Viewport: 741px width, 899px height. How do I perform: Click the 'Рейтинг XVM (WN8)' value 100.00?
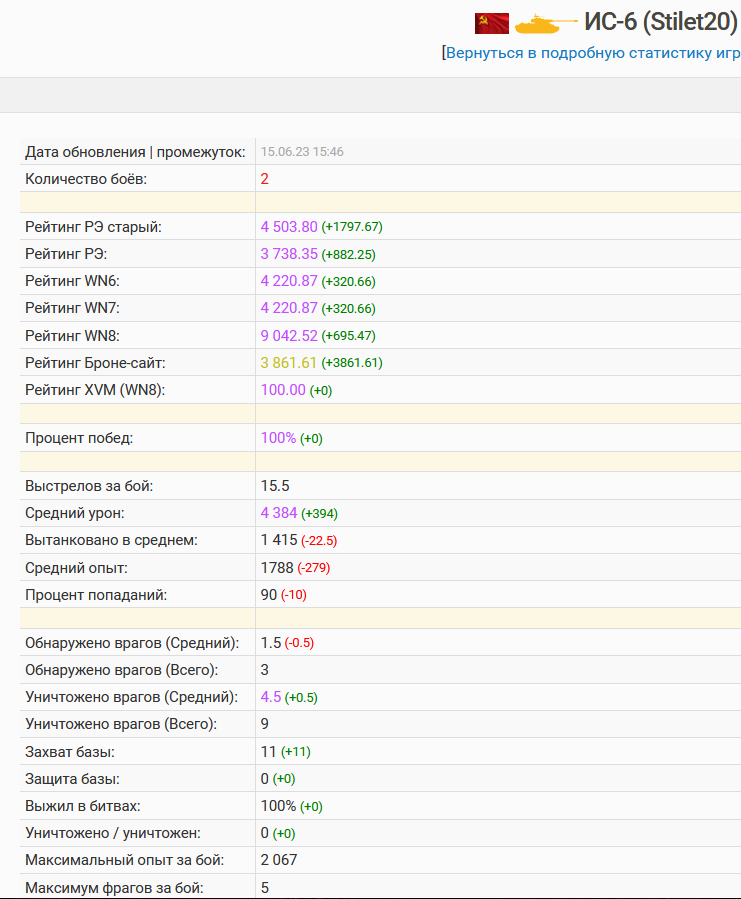tap(283, 390)
